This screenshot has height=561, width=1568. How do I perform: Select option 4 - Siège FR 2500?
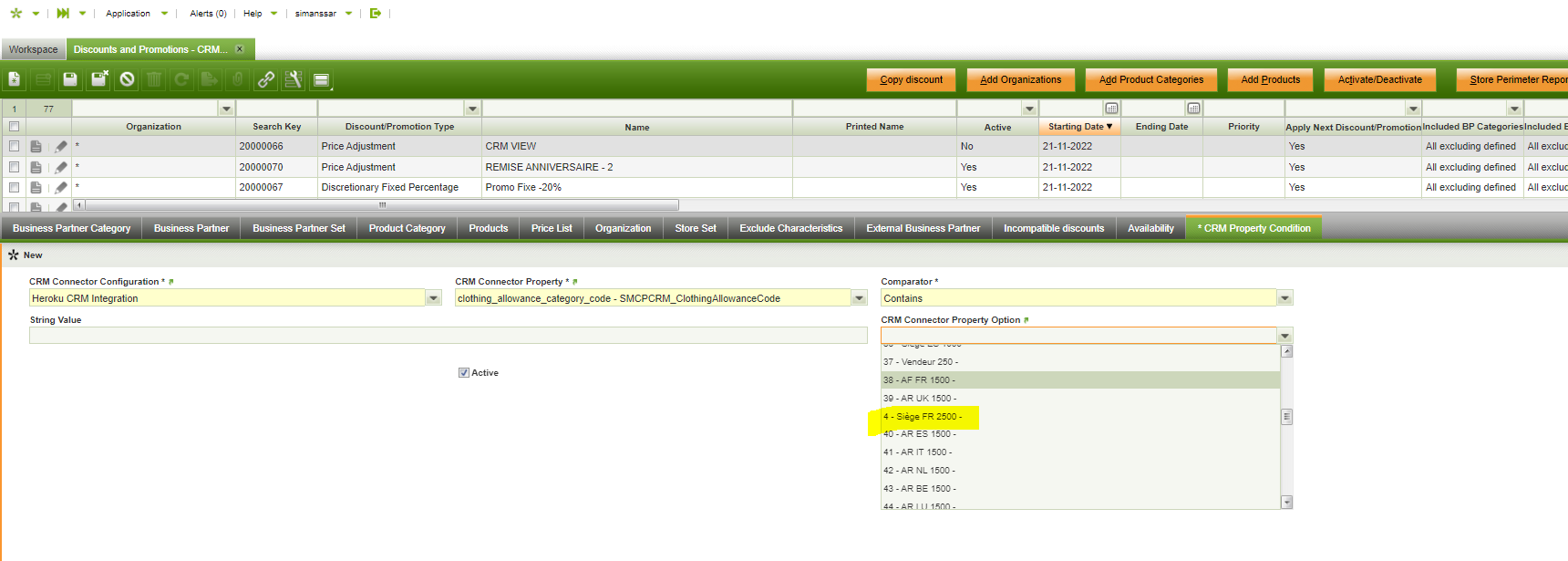pyautogui.click(x=1080, y=416)
